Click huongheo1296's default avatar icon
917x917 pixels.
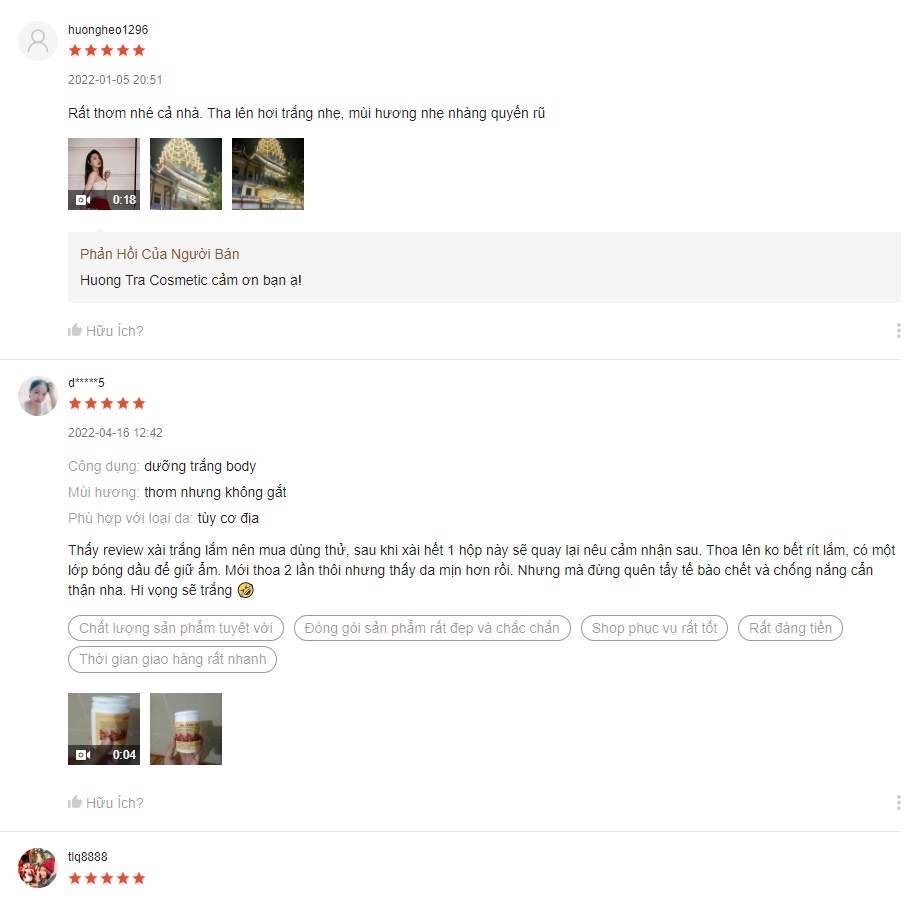click(x=38, y=41)
